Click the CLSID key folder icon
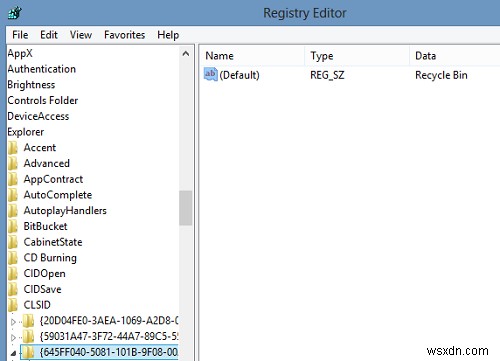Screen dimensions: 500x361 13,305
